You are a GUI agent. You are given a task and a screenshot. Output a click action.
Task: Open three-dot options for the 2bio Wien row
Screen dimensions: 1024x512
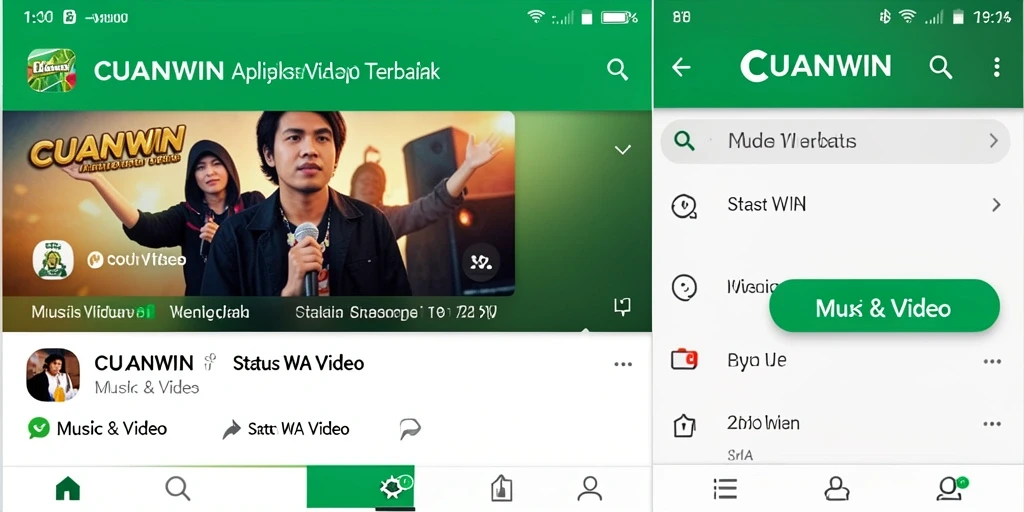coord(992,424)
